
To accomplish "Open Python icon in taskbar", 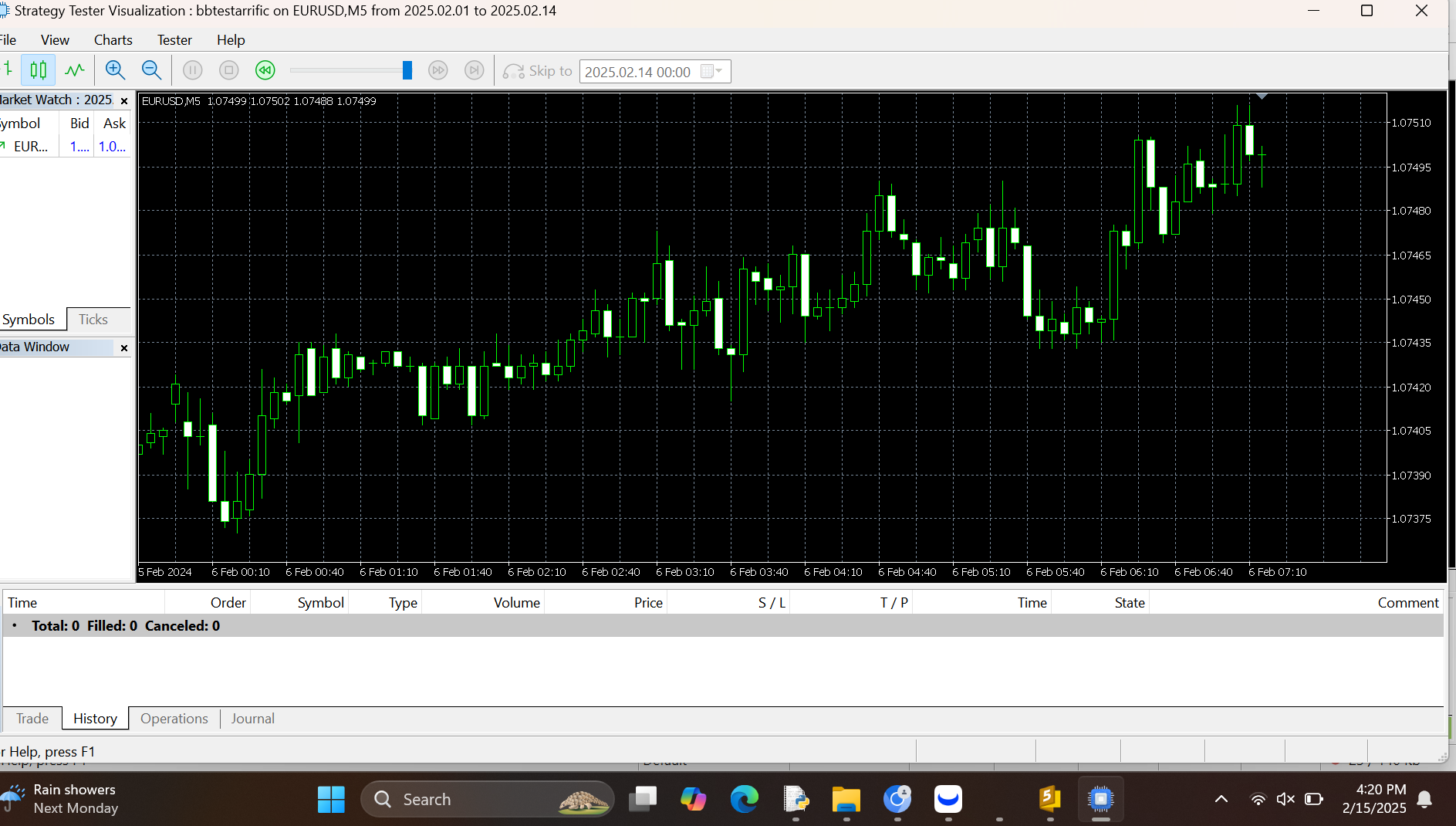I will pos(796,800).
